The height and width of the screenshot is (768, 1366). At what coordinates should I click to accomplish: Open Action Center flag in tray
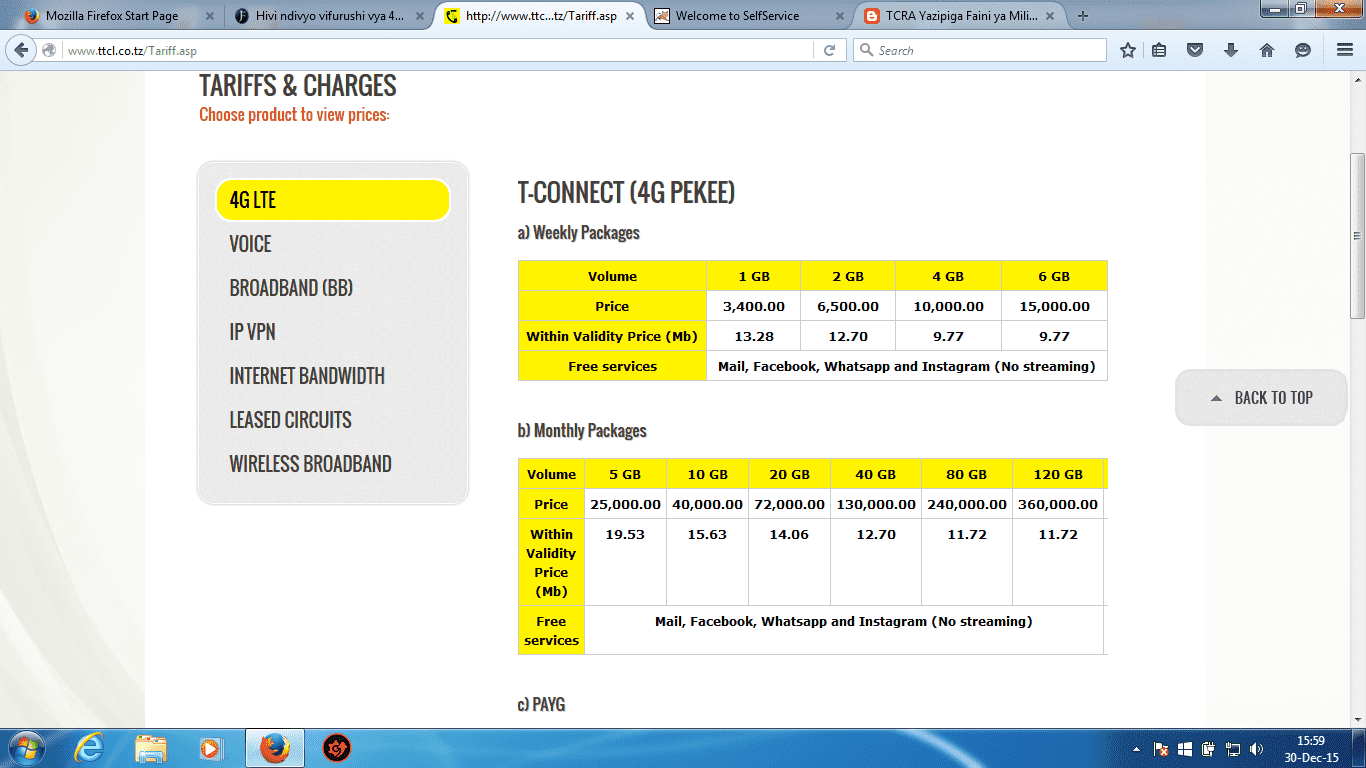[1161, 749]
